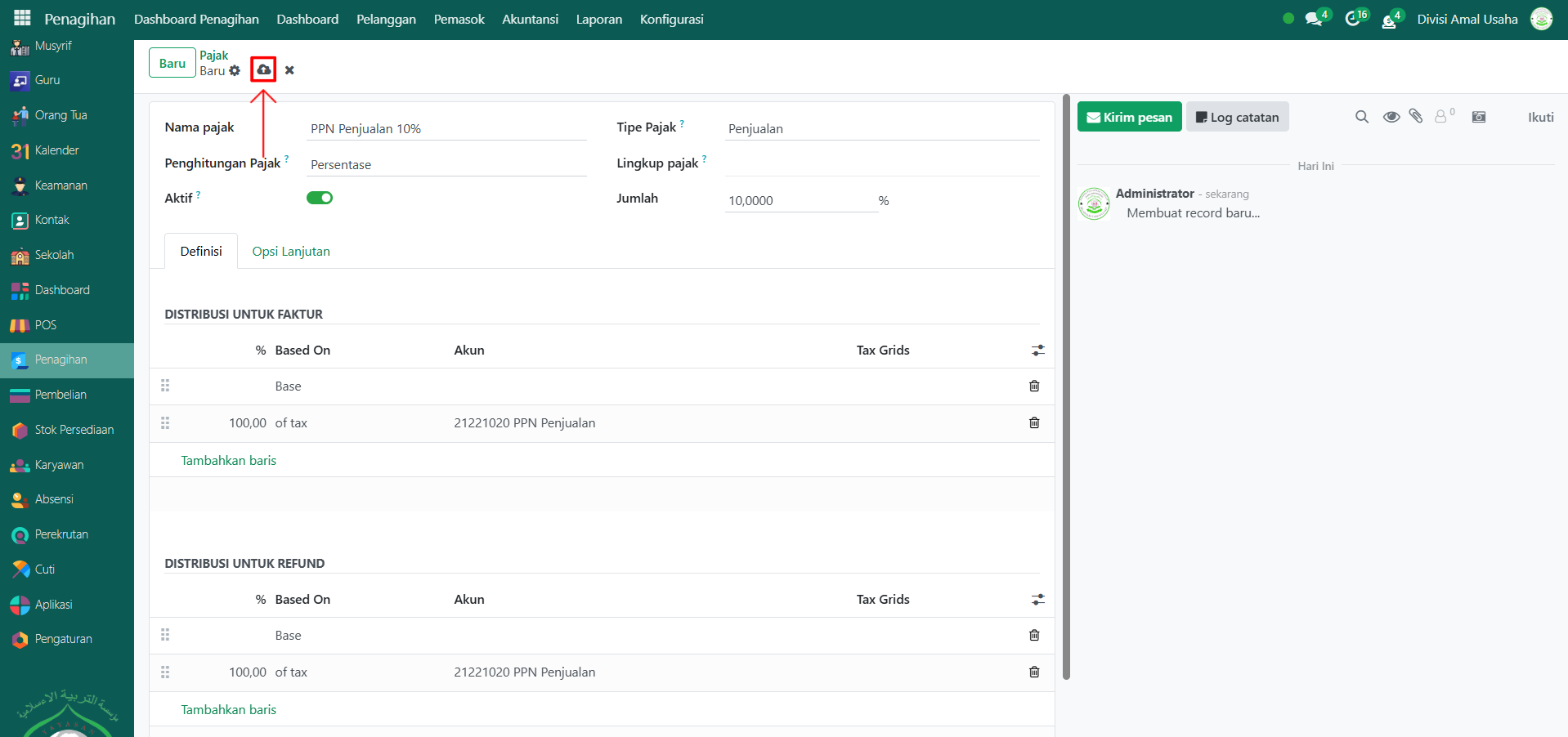This screenshot has width=1568, height=737.
Task: Click the cloud save record icon
Action: point(263,69)
